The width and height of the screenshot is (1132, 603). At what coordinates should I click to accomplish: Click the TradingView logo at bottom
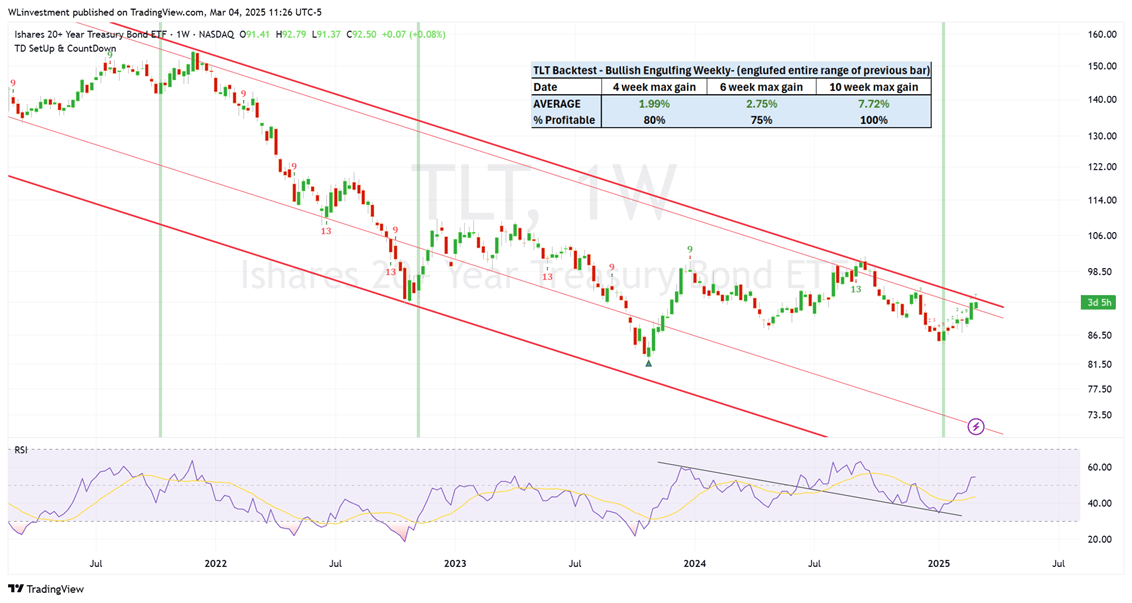pos(45,589)
